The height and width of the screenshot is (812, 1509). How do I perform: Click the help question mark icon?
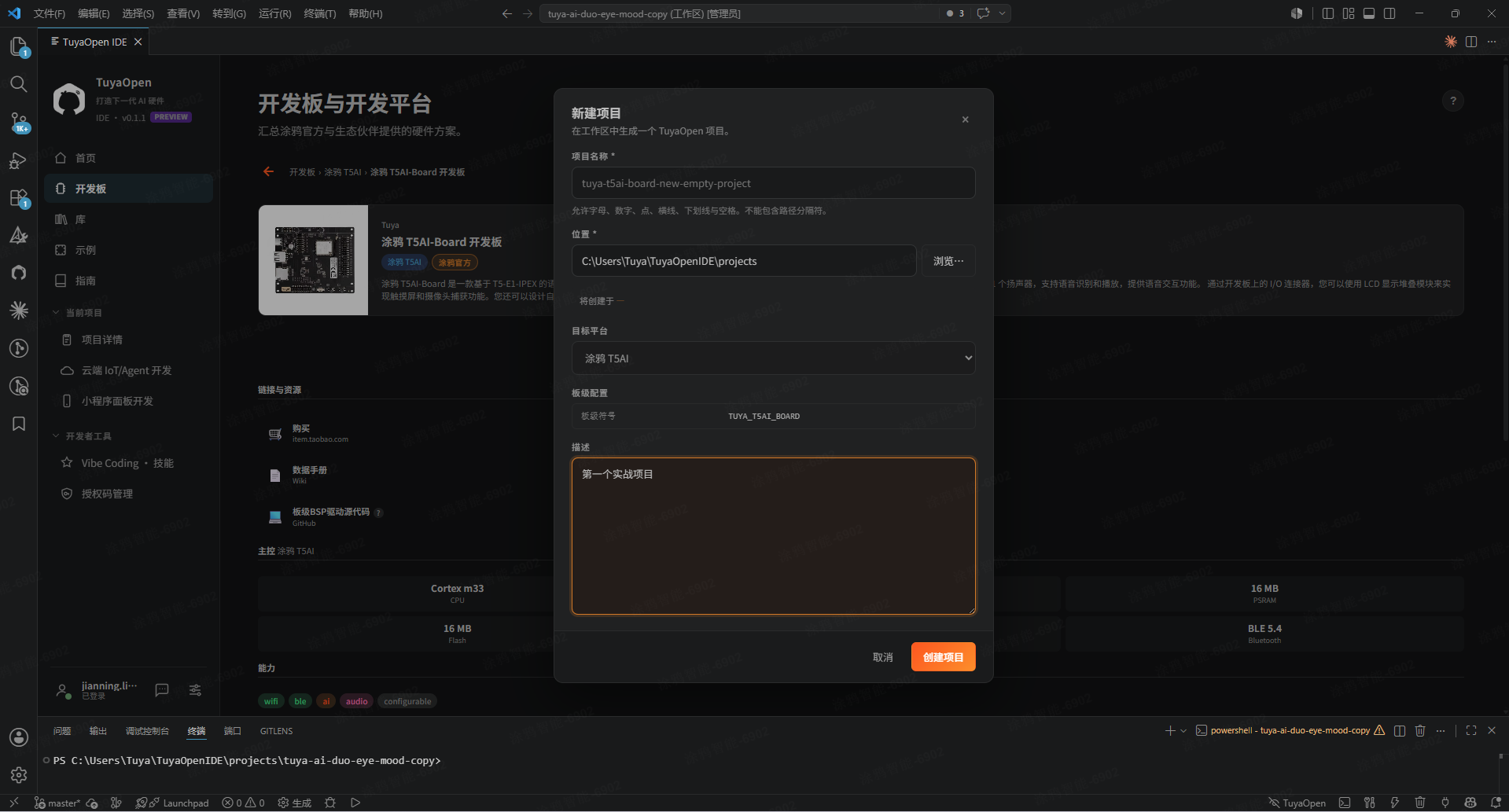click(1453, 101)
